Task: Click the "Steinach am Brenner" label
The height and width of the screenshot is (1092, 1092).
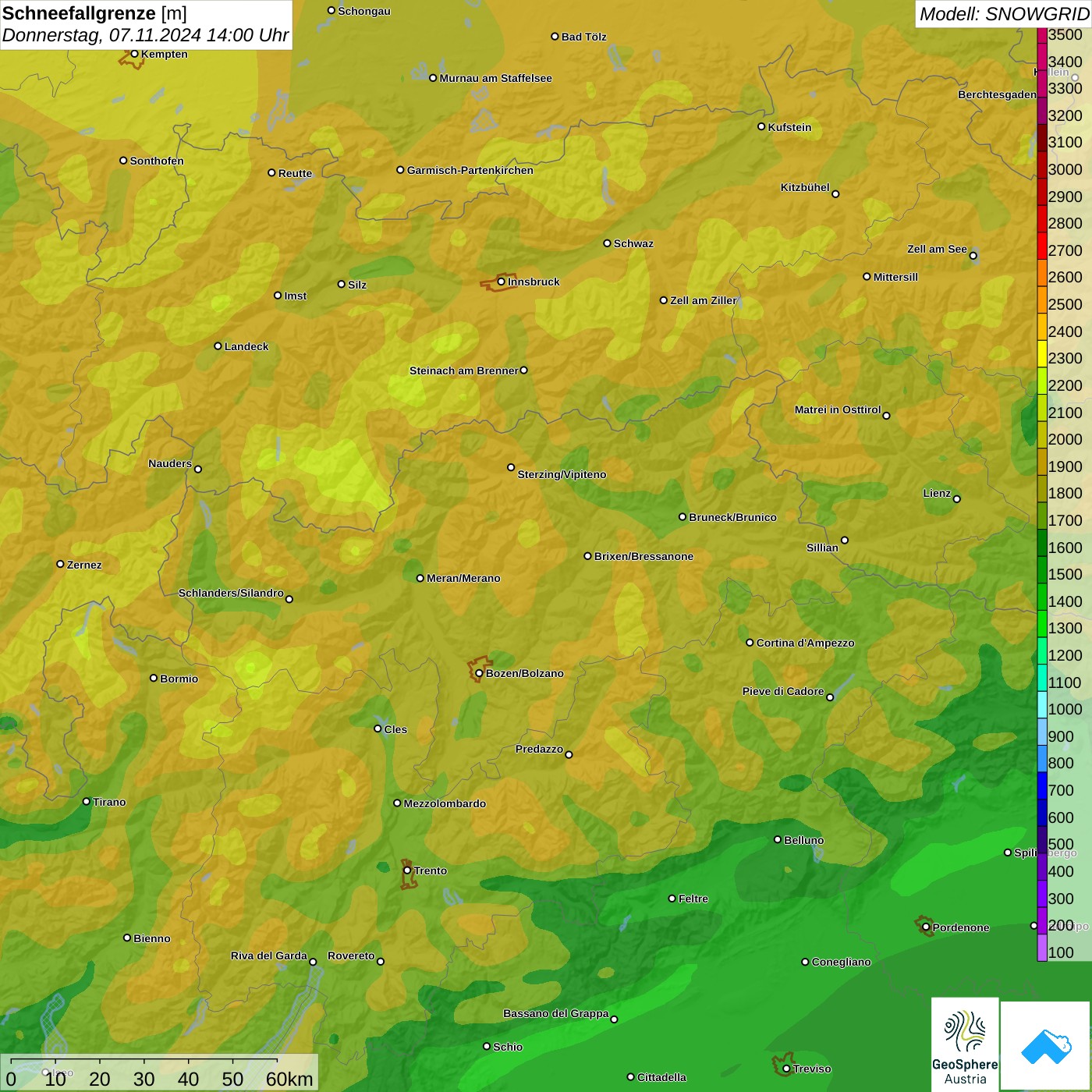Action: point(464,370)
